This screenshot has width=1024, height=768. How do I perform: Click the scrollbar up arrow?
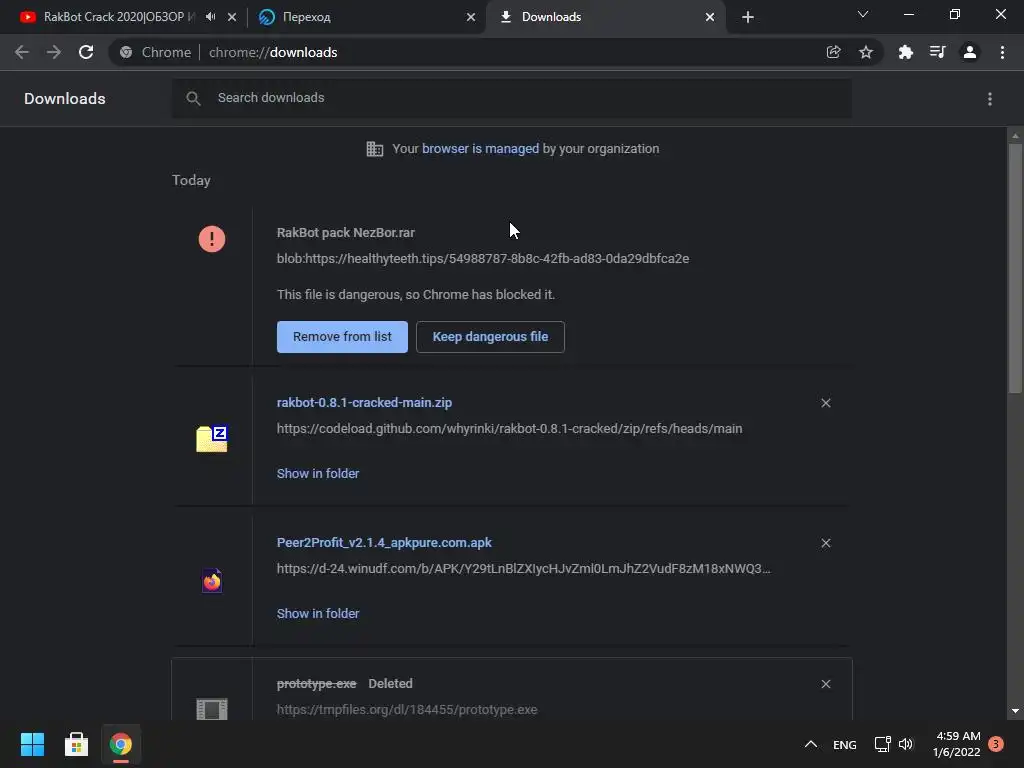point(1015,136)
